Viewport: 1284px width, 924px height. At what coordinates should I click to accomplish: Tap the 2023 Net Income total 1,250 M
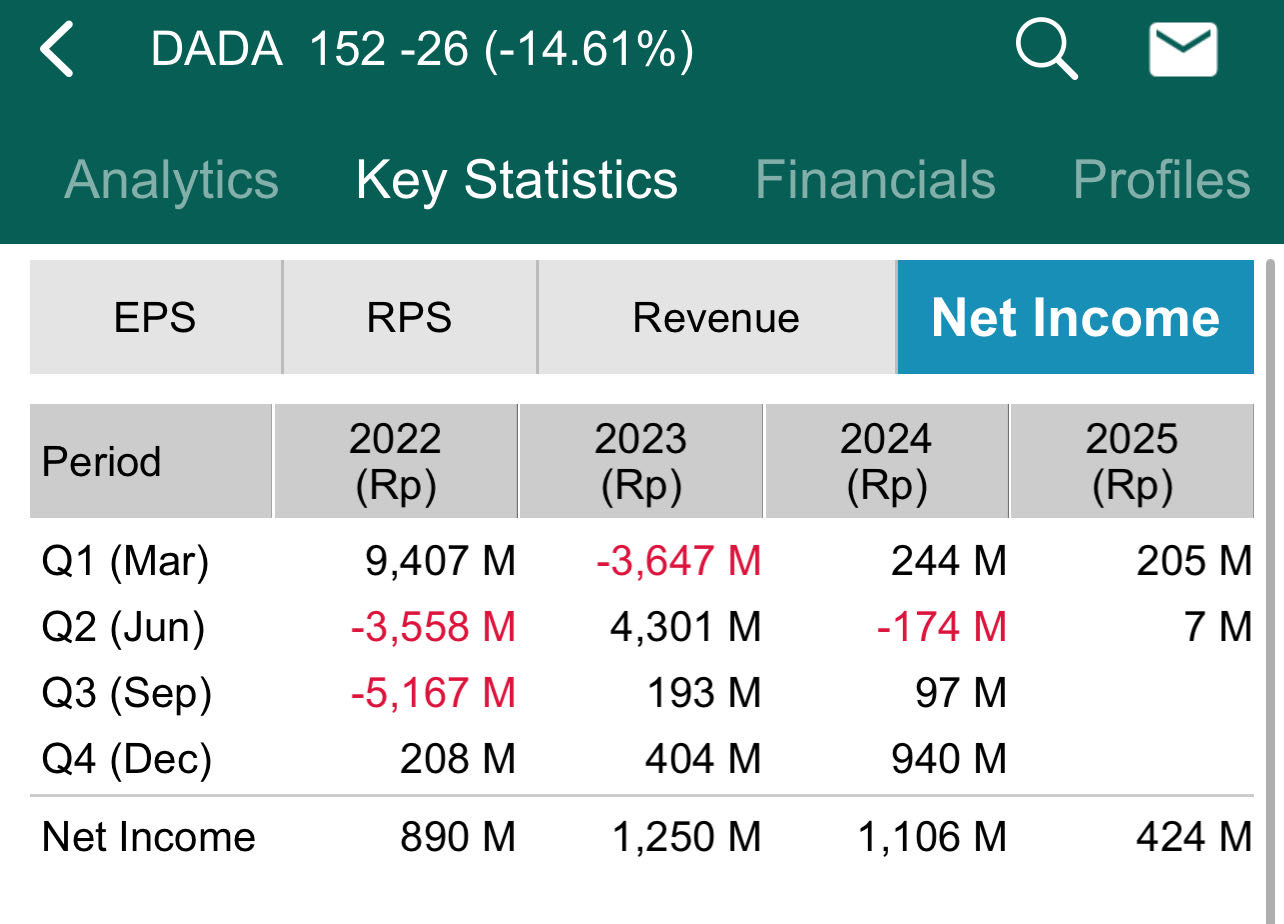pyautogui.click(x=685, y=837)
